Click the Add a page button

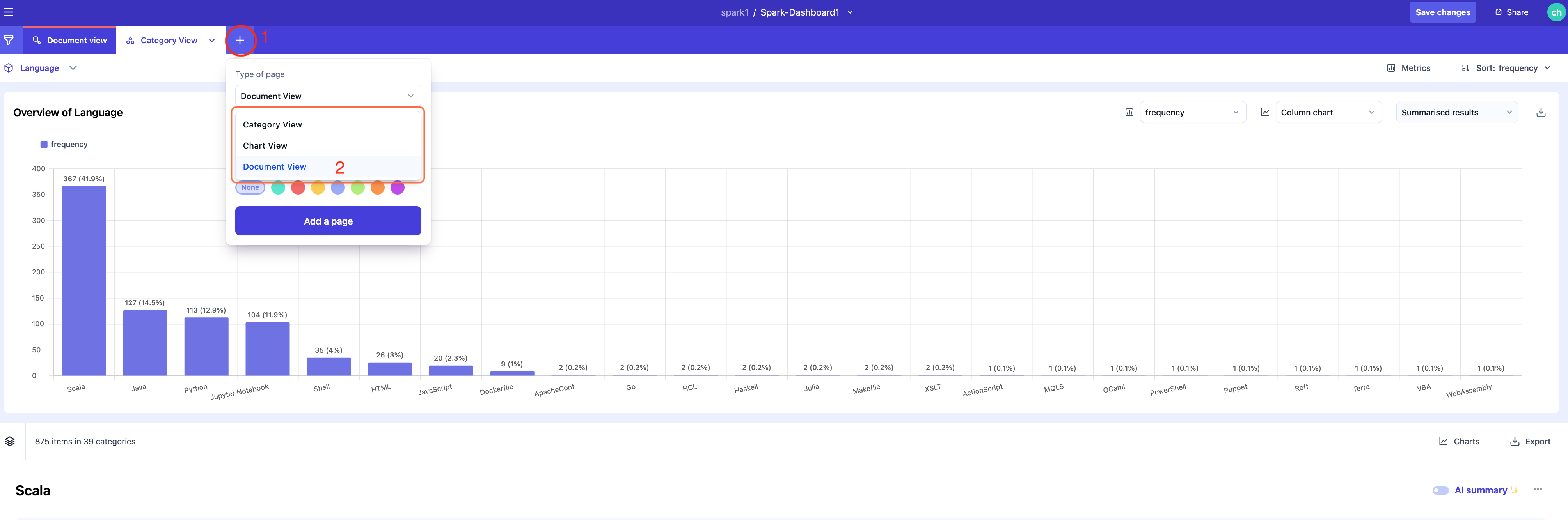328,221
